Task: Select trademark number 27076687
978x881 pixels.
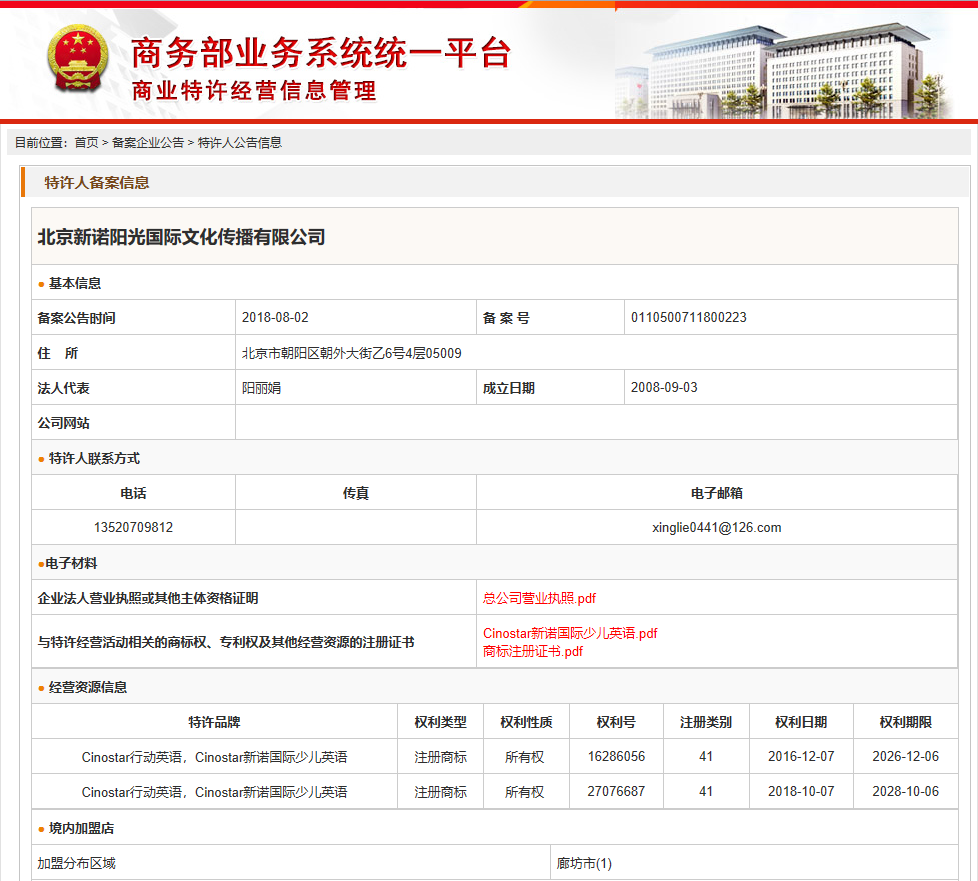Action: coord(616,791)
